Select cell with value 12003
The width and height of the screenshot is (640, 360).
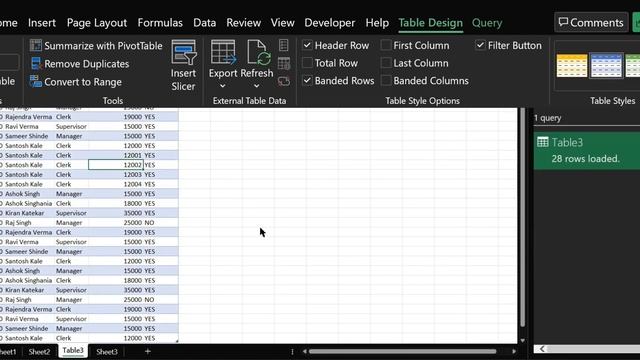tap(116, 174)
